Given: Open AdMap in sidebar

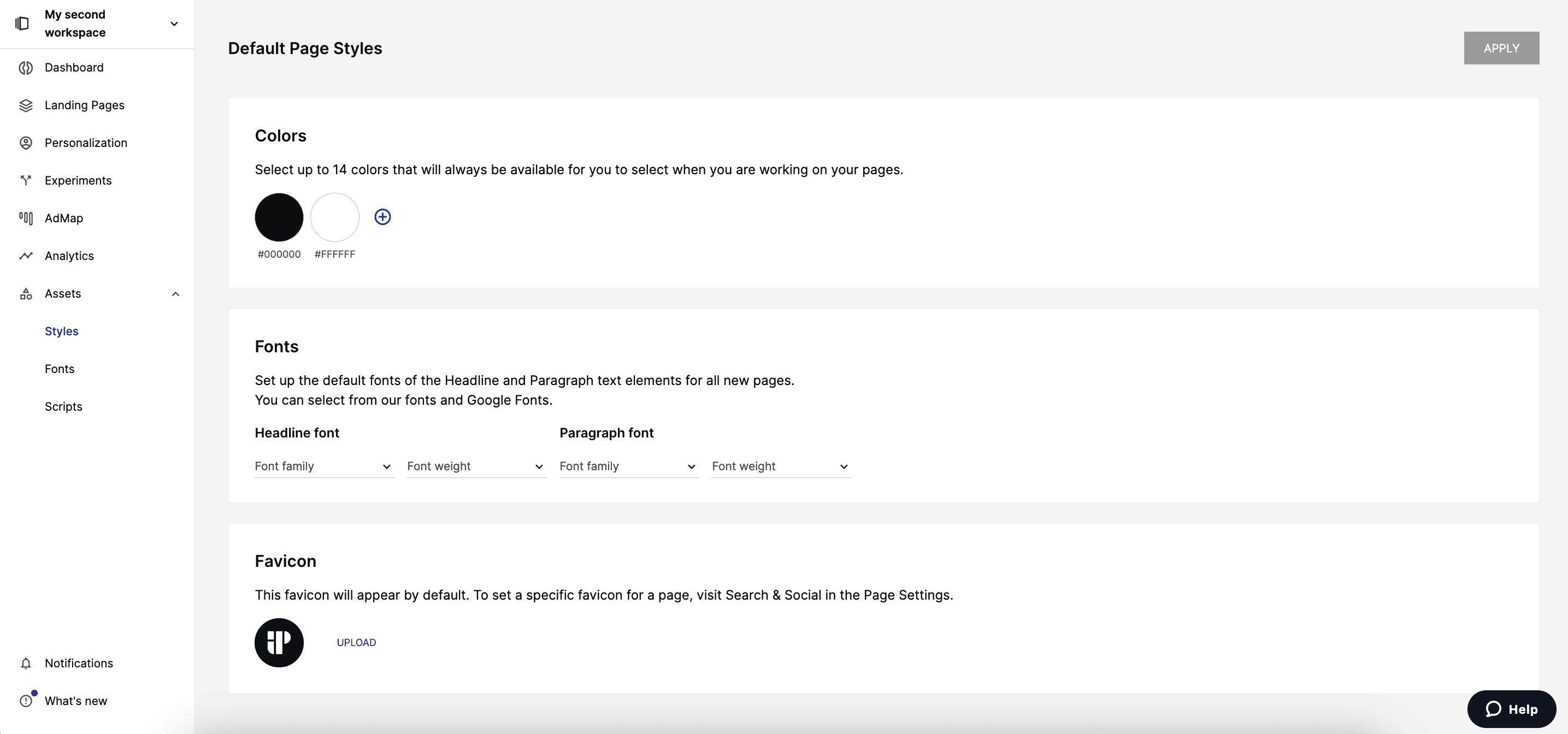Looking at the screenshot, I should (64, 218).
